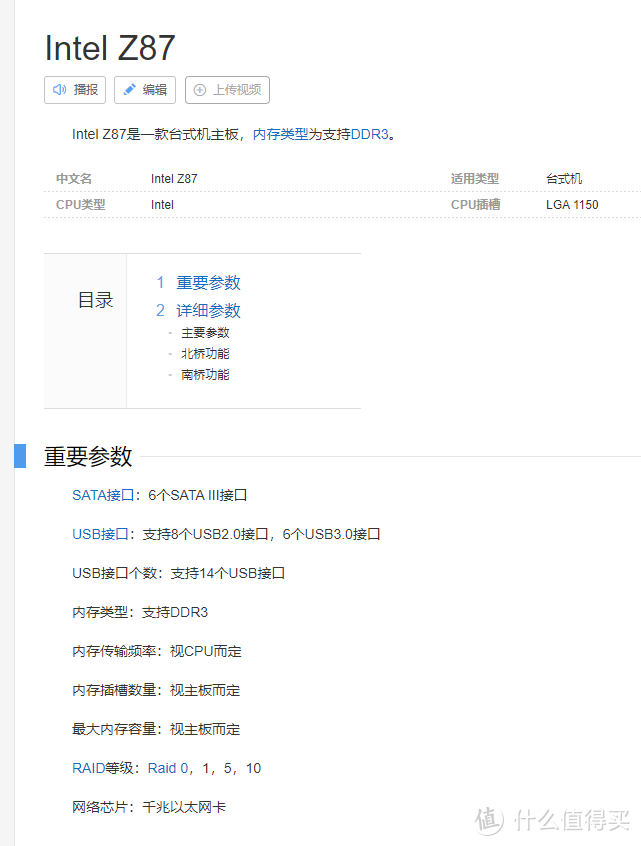
Task: Click text 内存传输频率：视CPU而定
Action: 157,651
